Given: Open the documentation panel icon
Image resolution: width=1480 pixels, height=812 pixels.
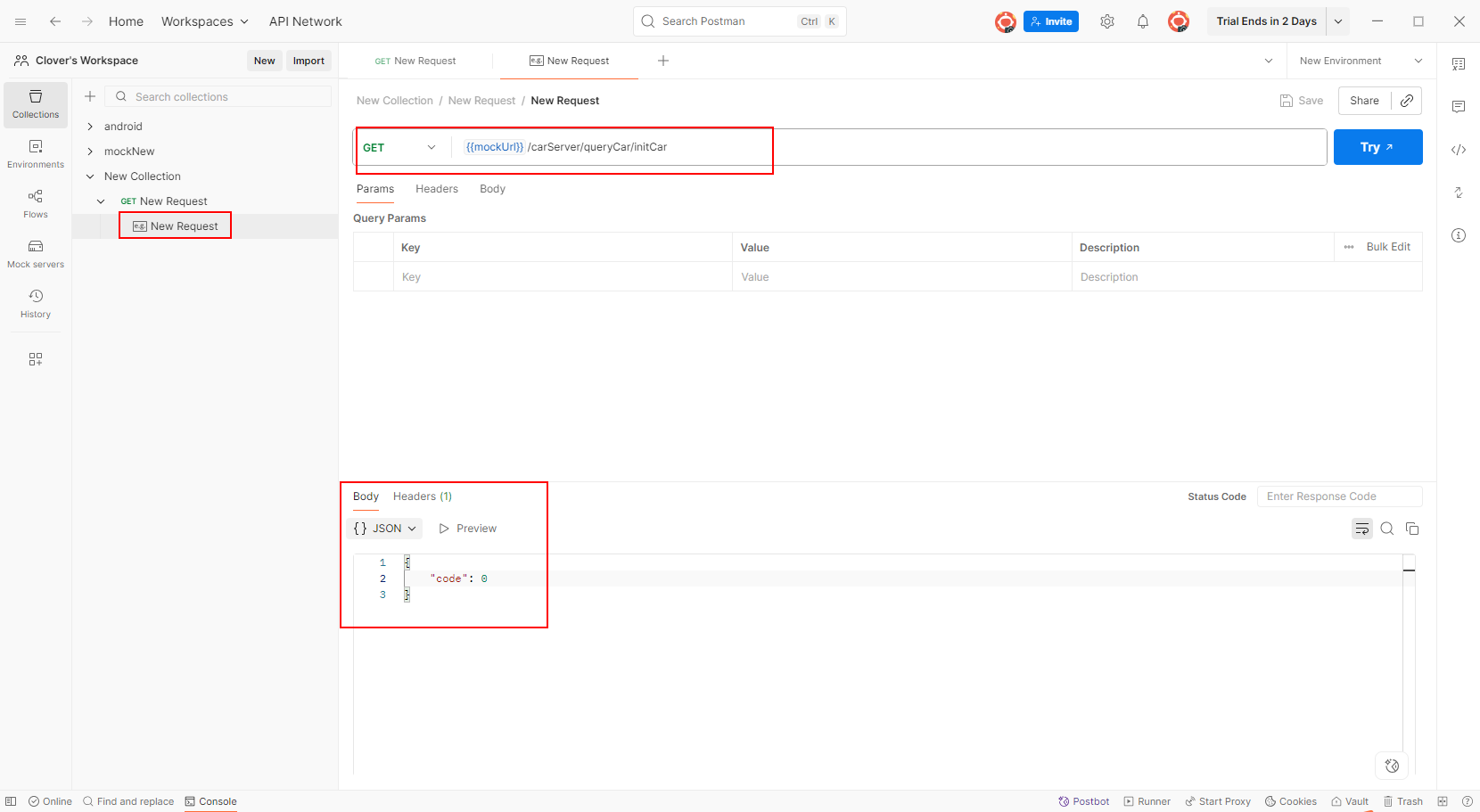Looking at the screenshot, I should pyautogui.click(x=1459, y=64).
